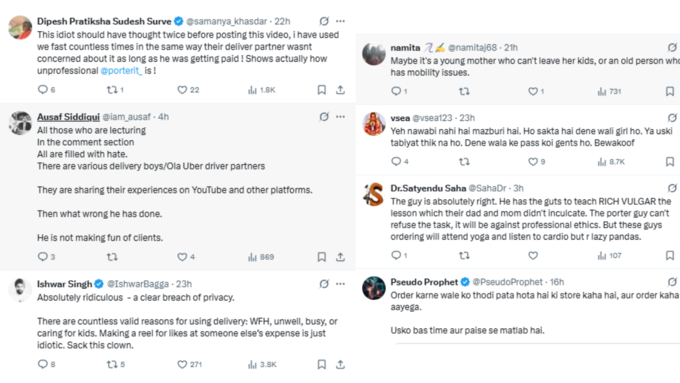Open Grok icon on Dipesh's tweet
The height and width of the screenshot is (383, 680).
pos(324,21)
